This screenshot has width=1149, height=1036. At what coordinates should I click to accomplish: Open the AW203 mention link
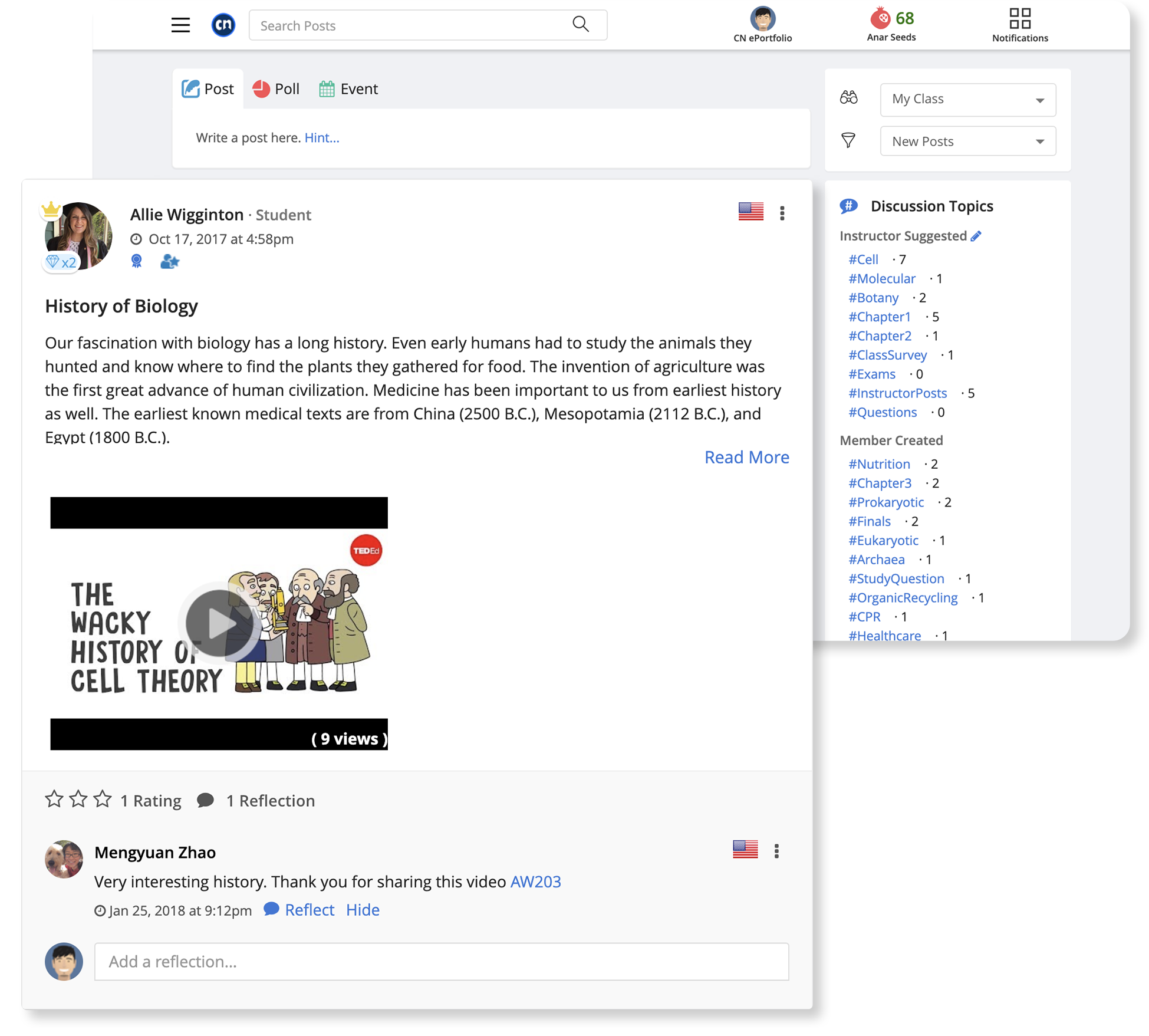tap(535, 881)
